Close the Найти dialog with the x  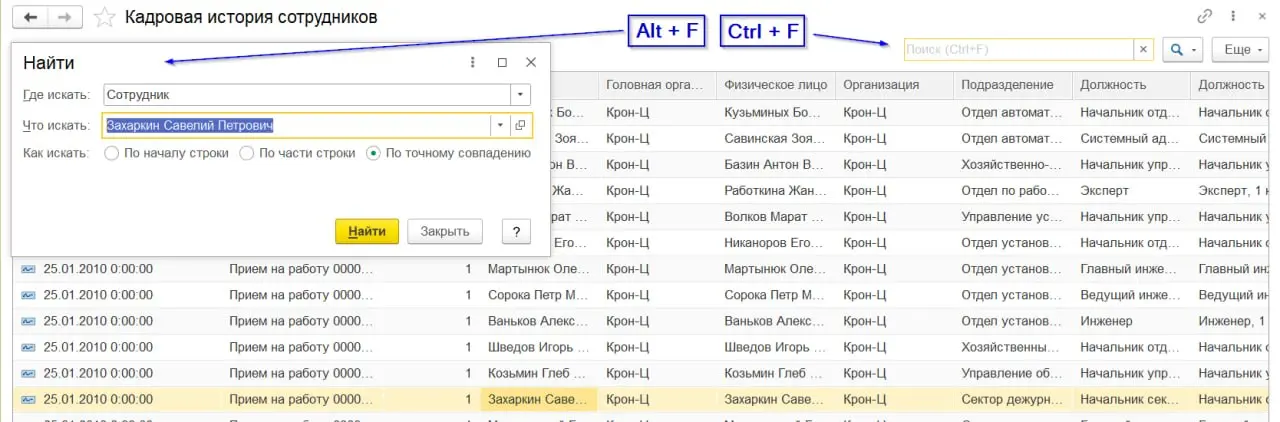pos(531,62)
